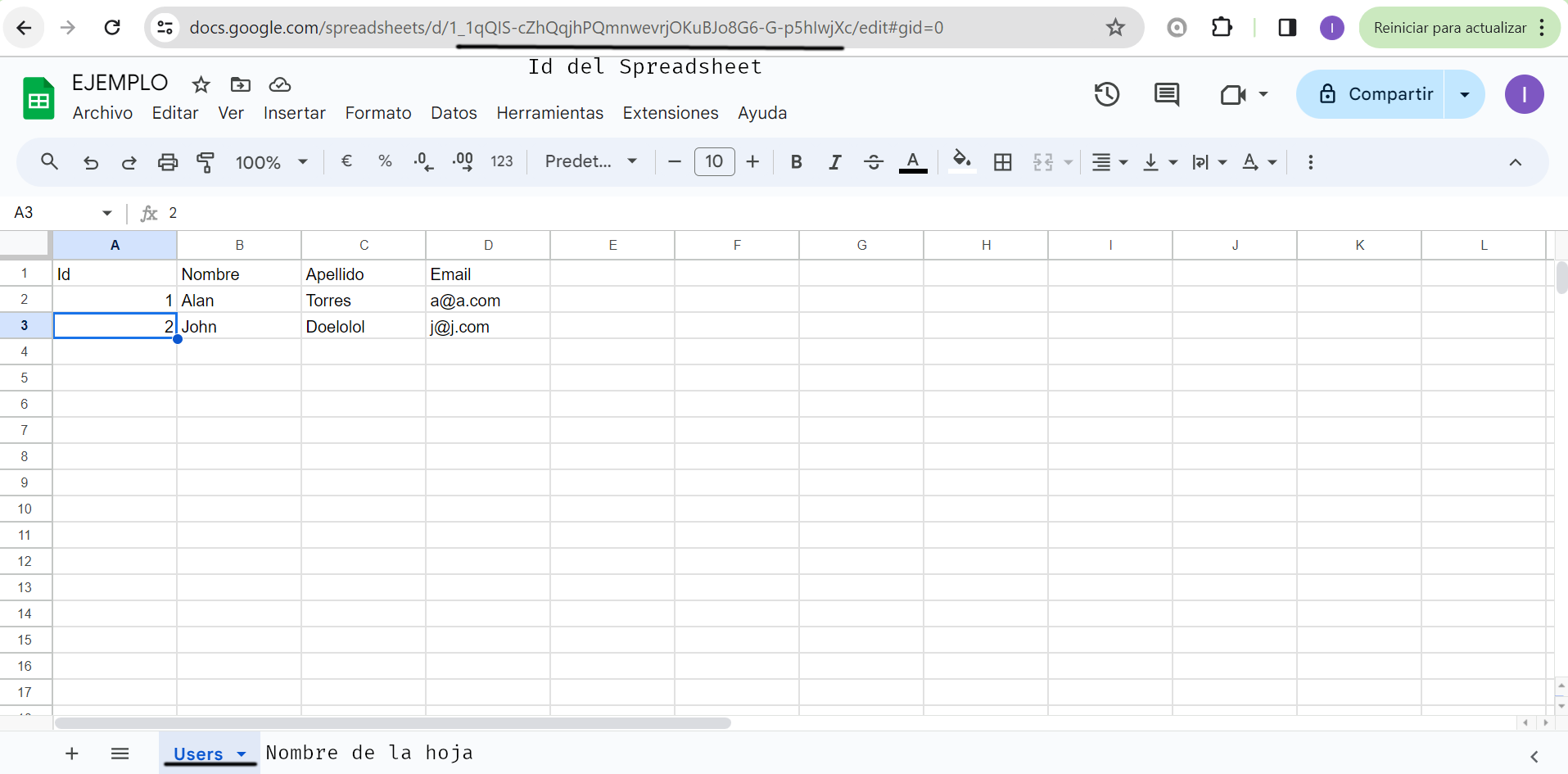Open the Ayuda menu

pyautogui.click(x=762, y=113)
